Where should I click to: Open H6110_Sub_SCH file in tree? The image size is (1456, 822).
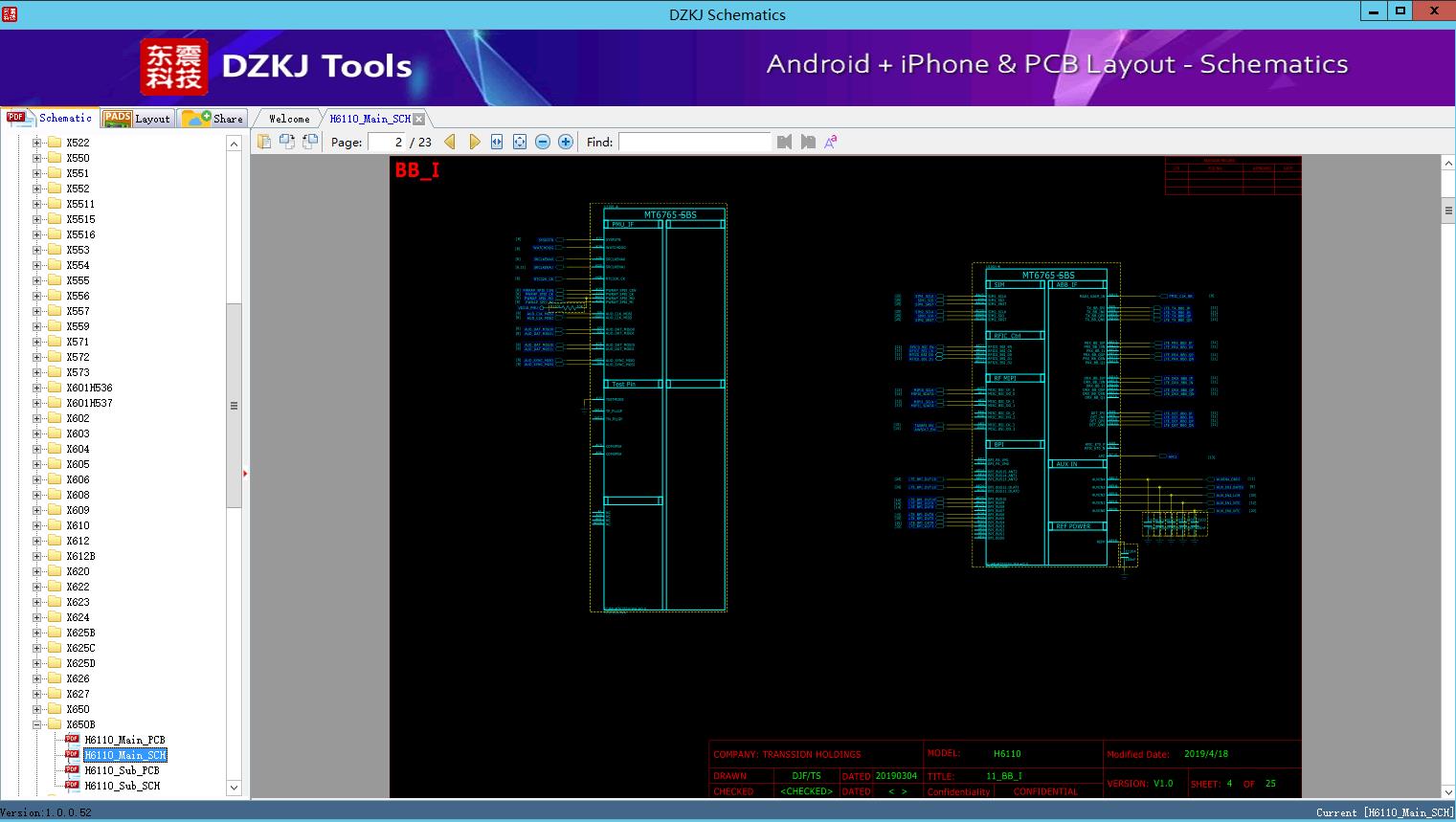(x=122, y=786)
